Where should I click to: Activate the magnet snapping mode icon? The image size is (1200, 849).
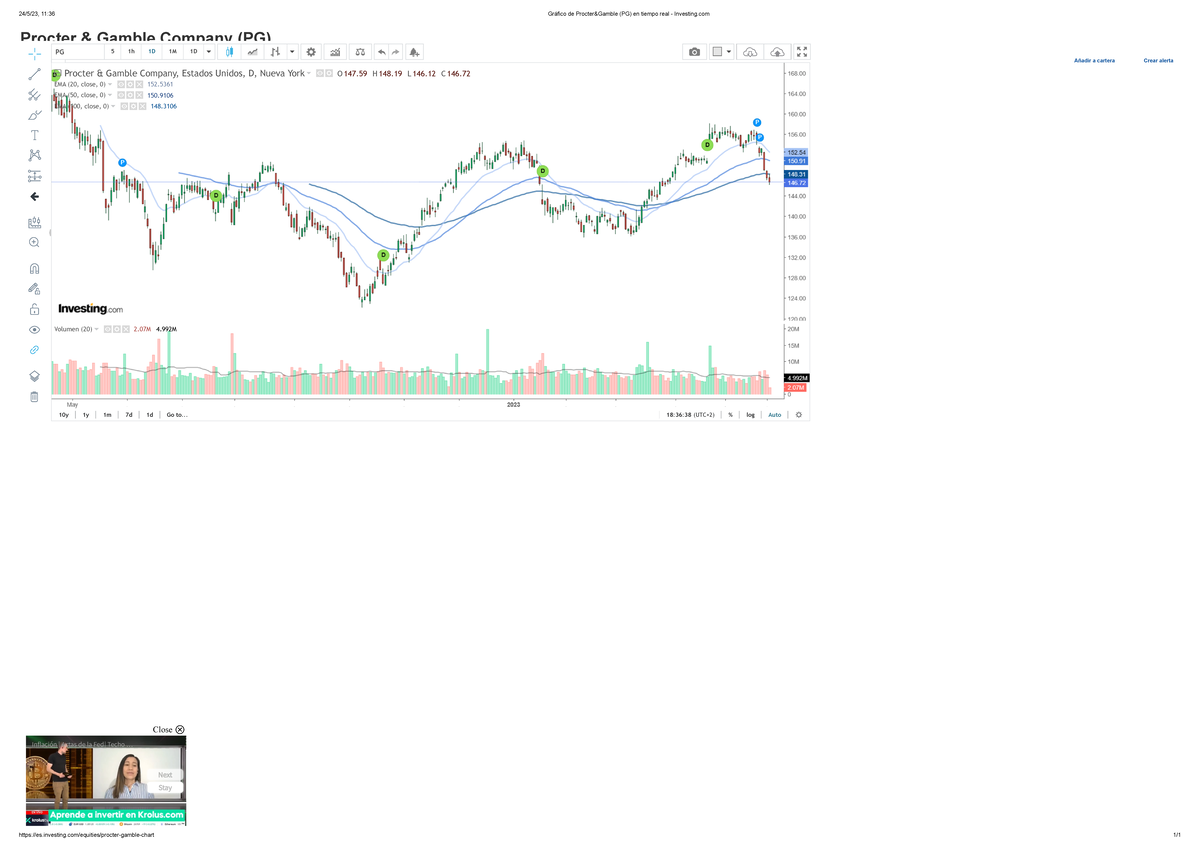pyautogui.click(x=34, y=268)
